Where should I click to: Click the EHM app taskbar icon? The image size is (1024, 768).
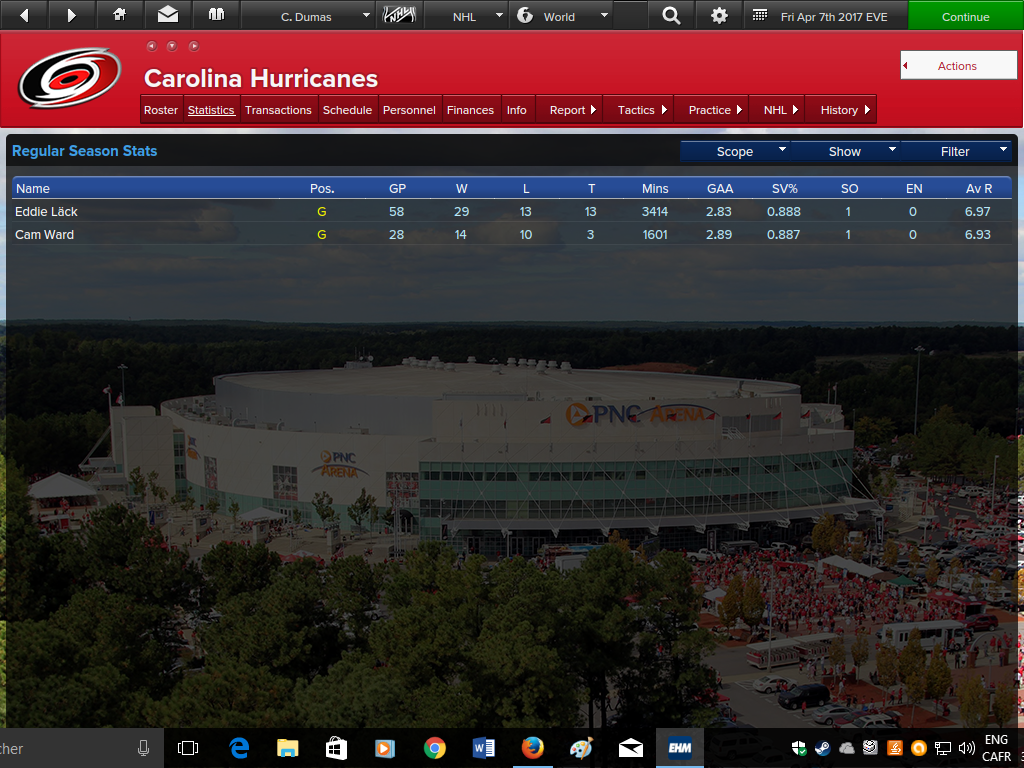point(680,748)
